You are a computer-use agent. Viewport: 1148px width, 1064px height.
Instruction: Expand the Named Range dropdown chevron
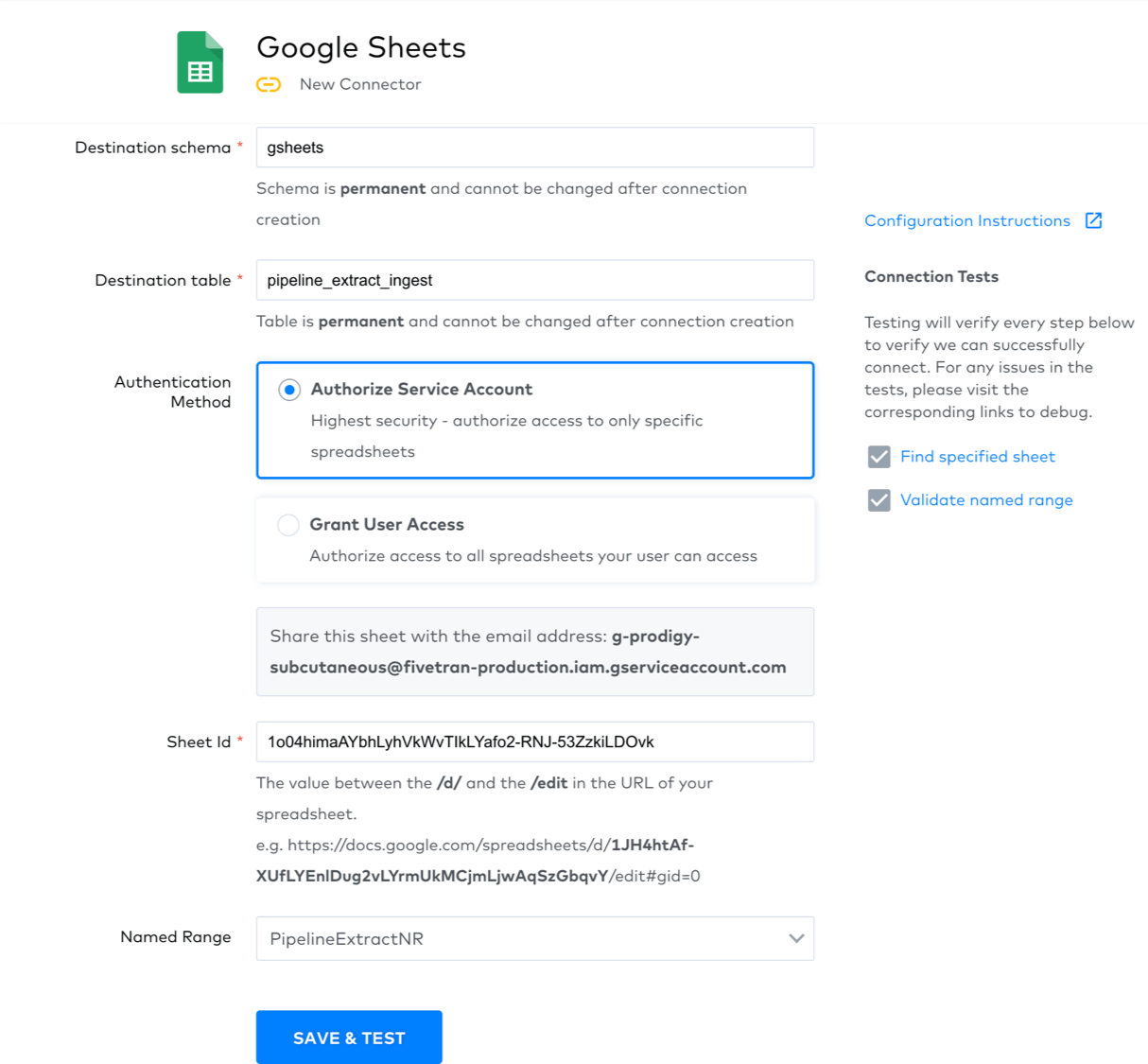point(796,938)
